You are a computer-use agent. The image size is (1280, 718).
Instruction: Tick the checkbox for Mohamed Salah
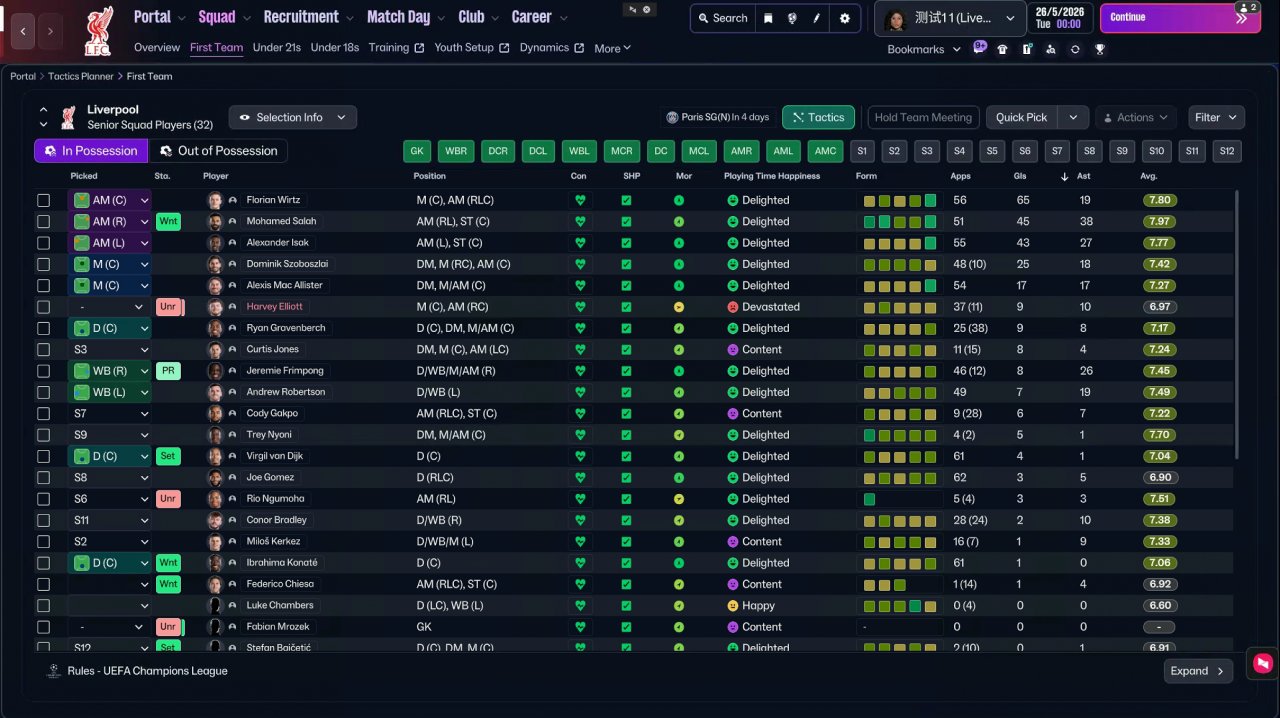[43, 222]
